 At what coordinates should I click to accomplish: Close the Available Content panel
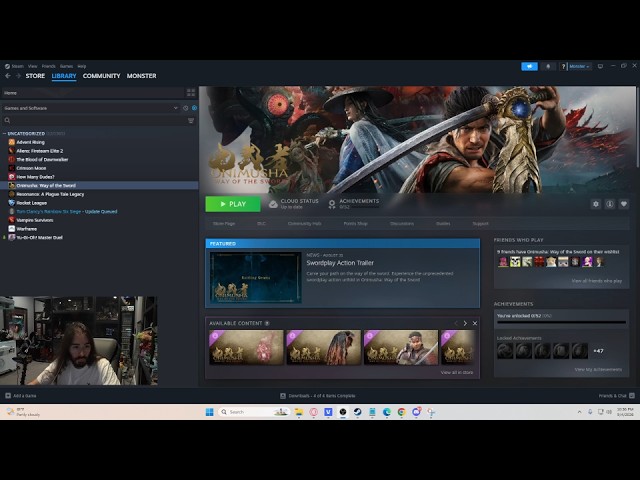(x=475, y=323)
